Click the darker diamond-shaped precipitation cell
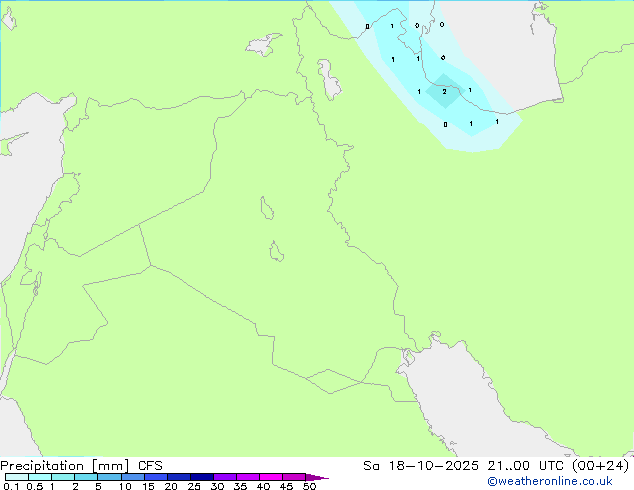 click(444, 91)
